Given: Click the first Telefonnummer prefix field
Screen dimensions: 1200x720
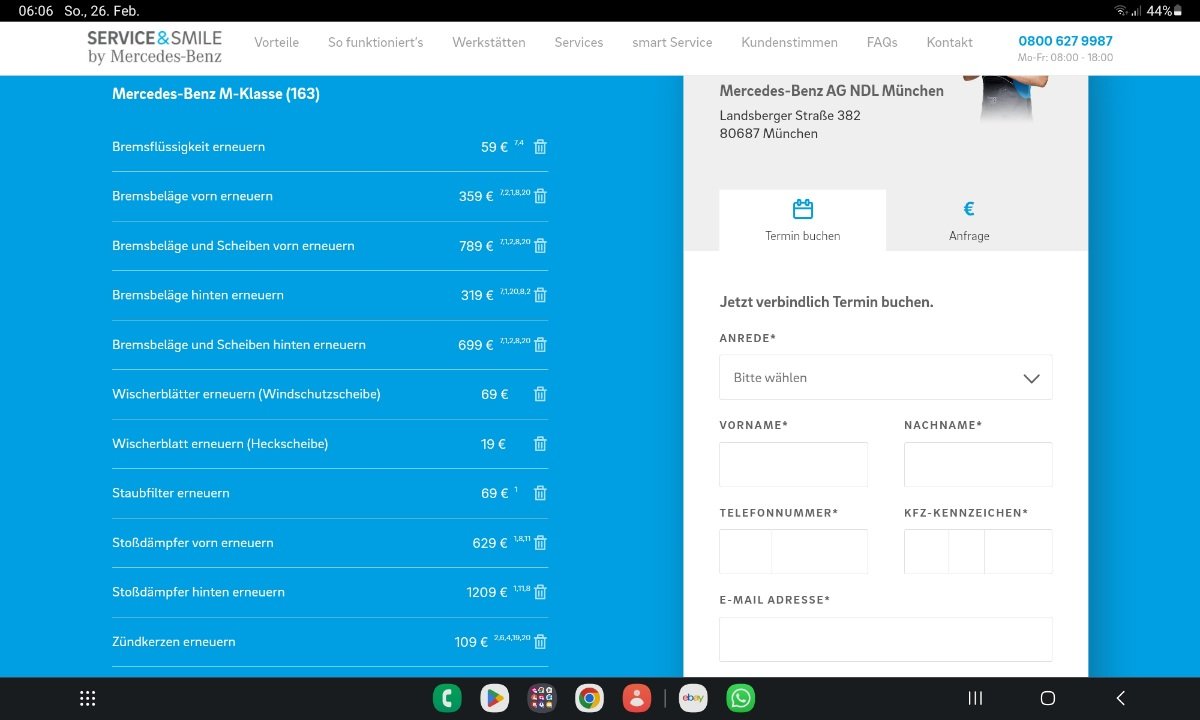Looking at the screenshot, I should click(x=745, y=552).
